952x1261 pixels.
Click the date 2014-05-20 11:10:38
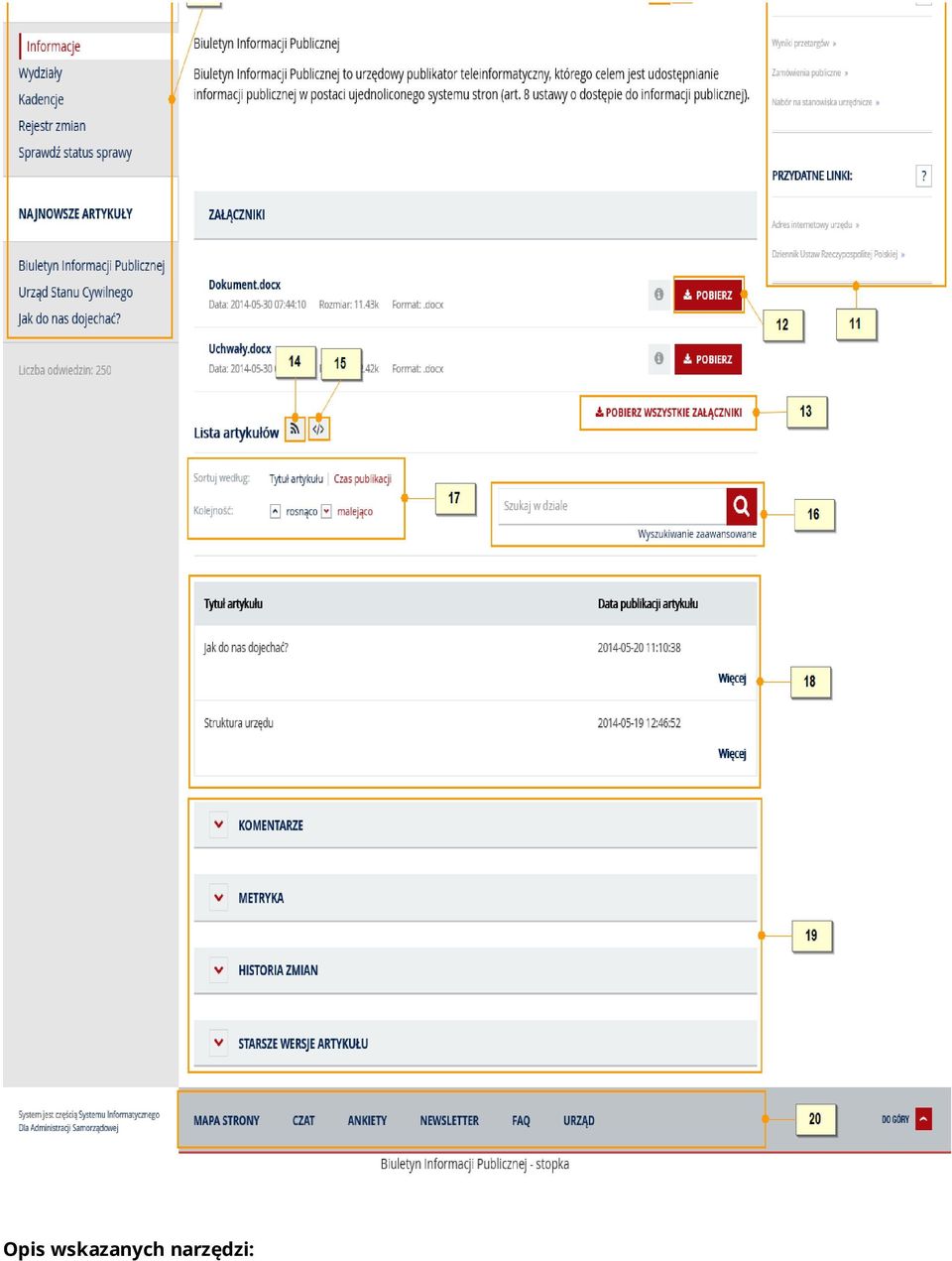pos(639,648)
